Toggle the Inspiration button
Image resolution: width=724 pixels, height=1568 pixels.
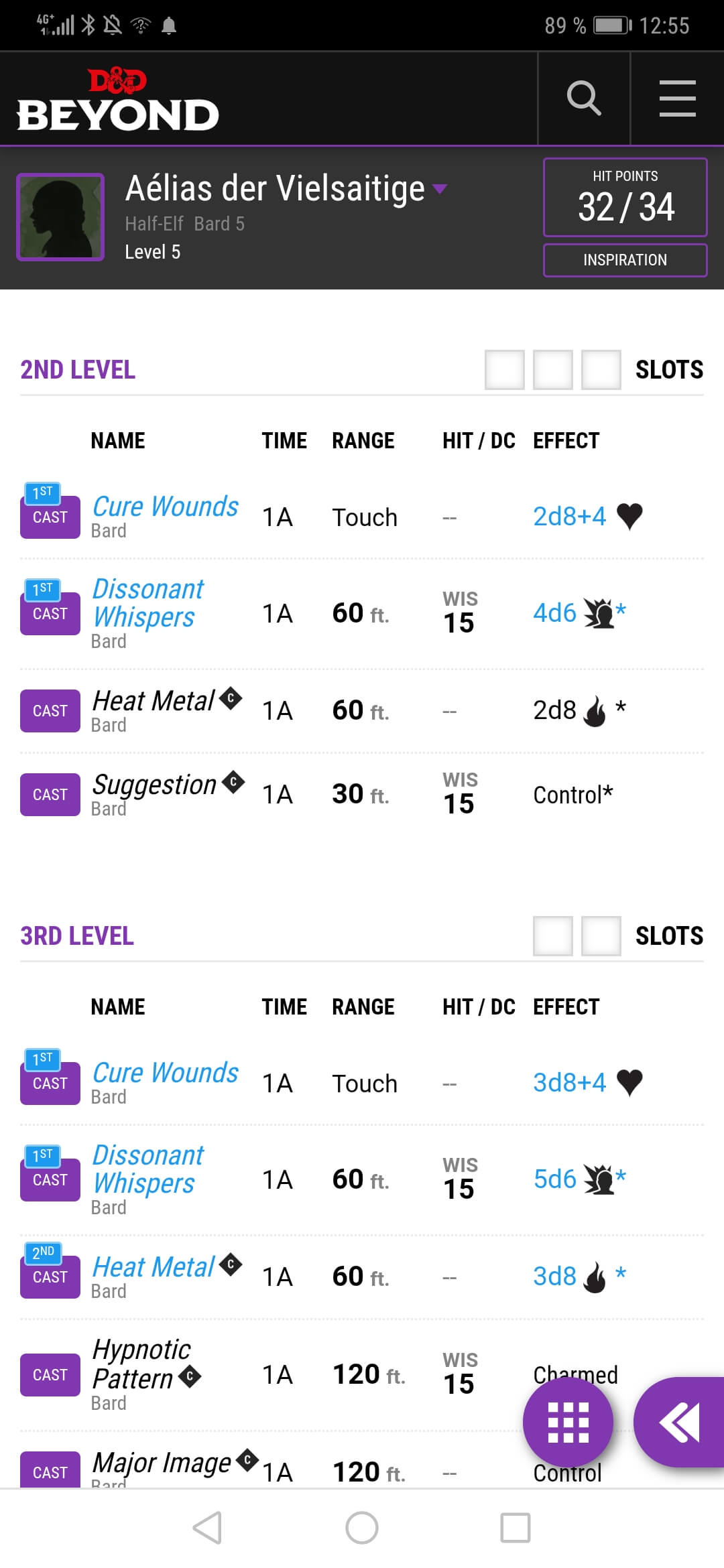coord(625,260)
